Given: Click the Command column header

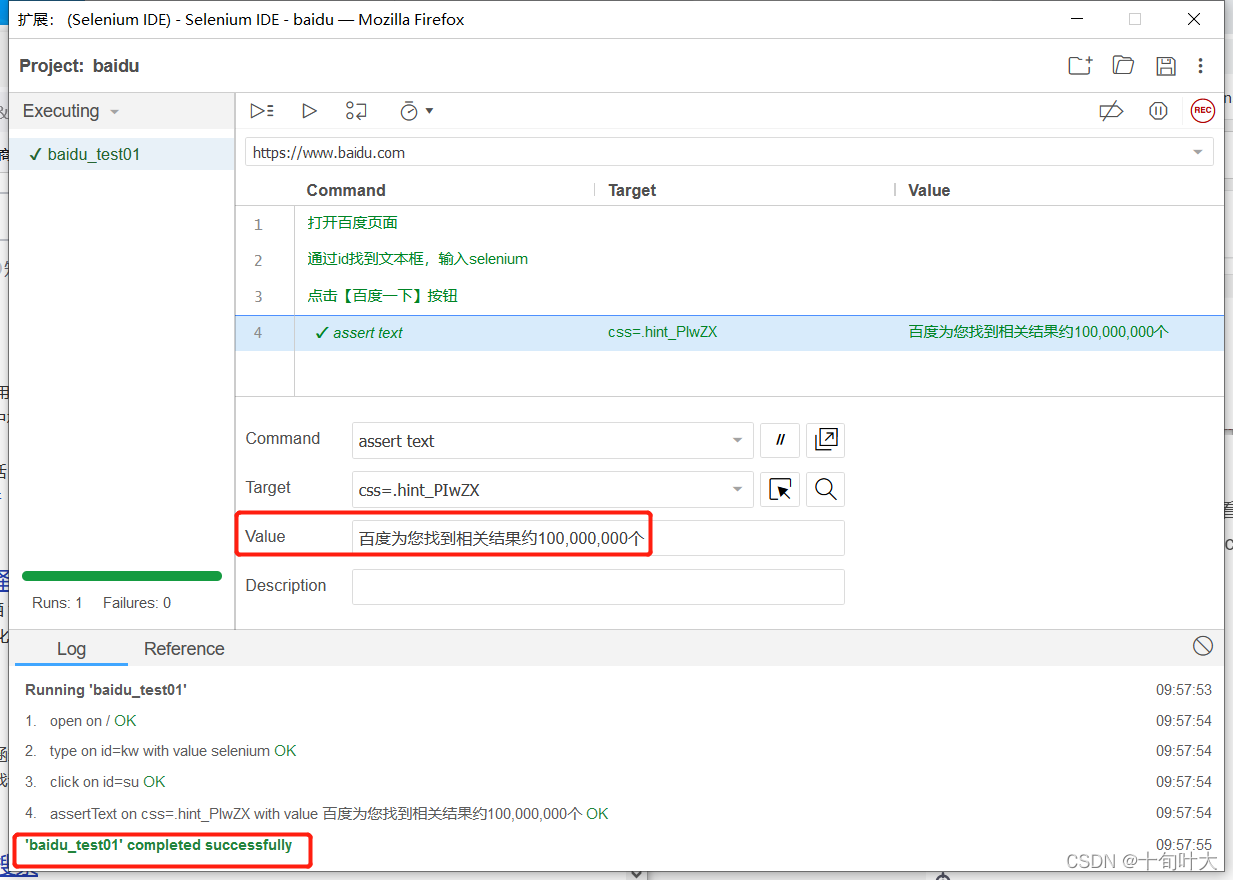Looking at the screenshot, I should 346,190.
